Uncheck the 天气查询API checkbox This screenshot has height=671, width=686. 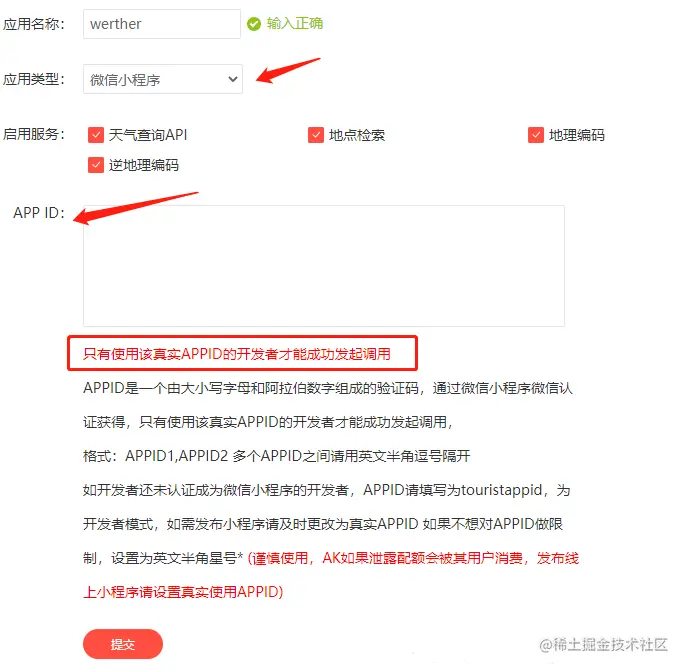tap(96, 135)
